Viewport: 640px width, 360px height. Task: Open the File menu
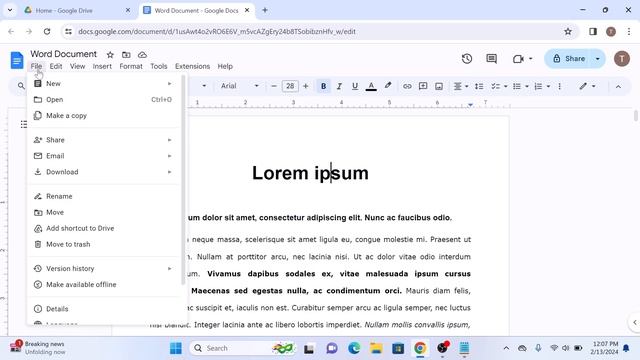[36, 66]
